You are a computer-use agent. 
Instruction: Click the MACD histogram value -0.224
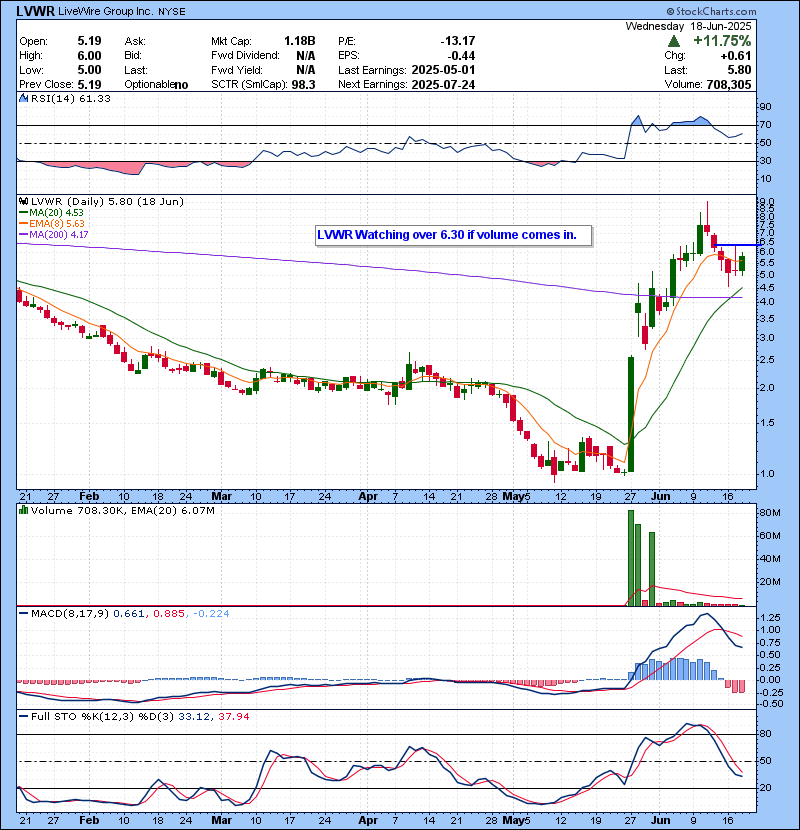[211, 614]
